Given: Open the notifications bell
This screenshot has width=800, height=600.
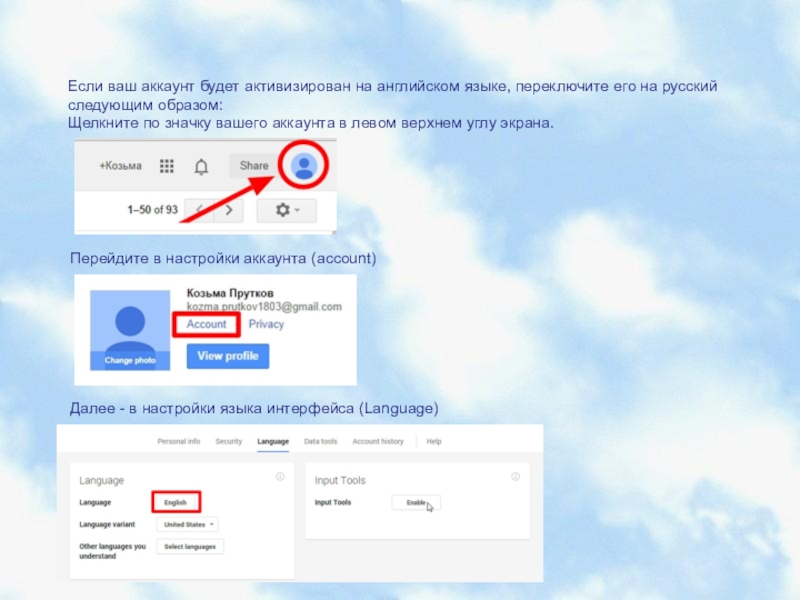Looking at the screenshot, I should [x=202, y=167].
